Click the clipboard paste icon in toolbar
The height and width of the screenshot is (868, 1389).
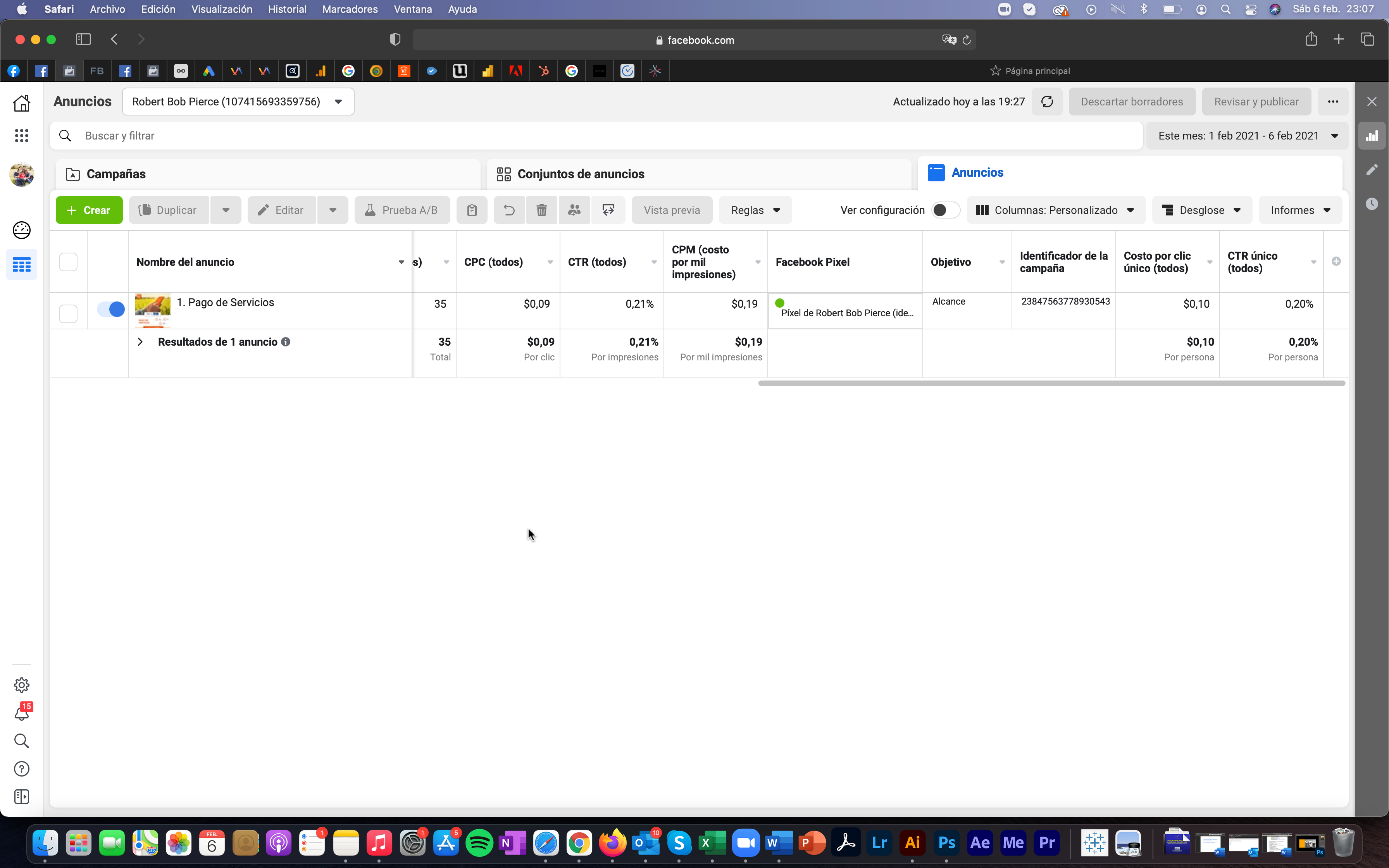(x=472, y=210)
